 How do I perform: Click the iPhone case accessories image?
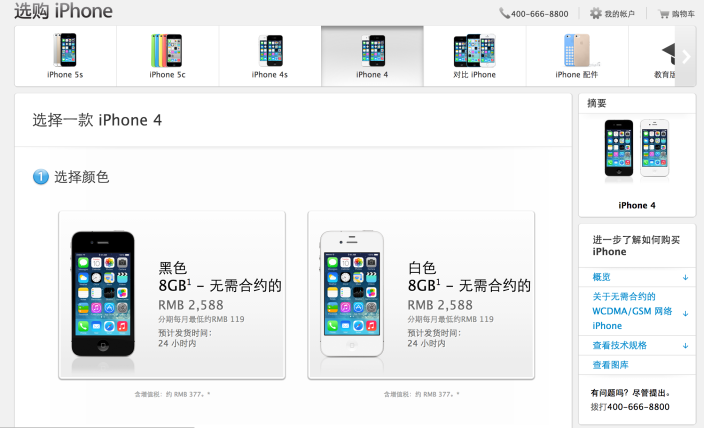(x=577, y=50)
